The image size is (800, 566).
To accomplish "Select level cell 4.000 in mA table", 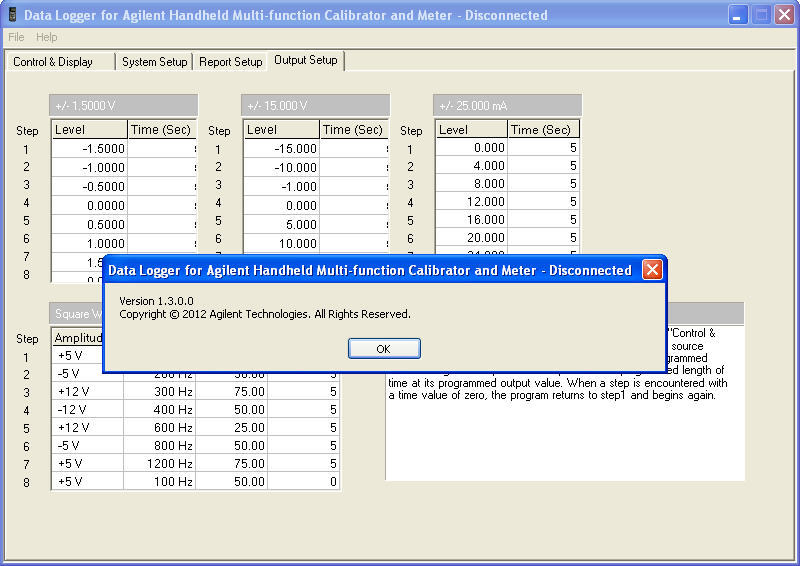I will tap(472, 165).
